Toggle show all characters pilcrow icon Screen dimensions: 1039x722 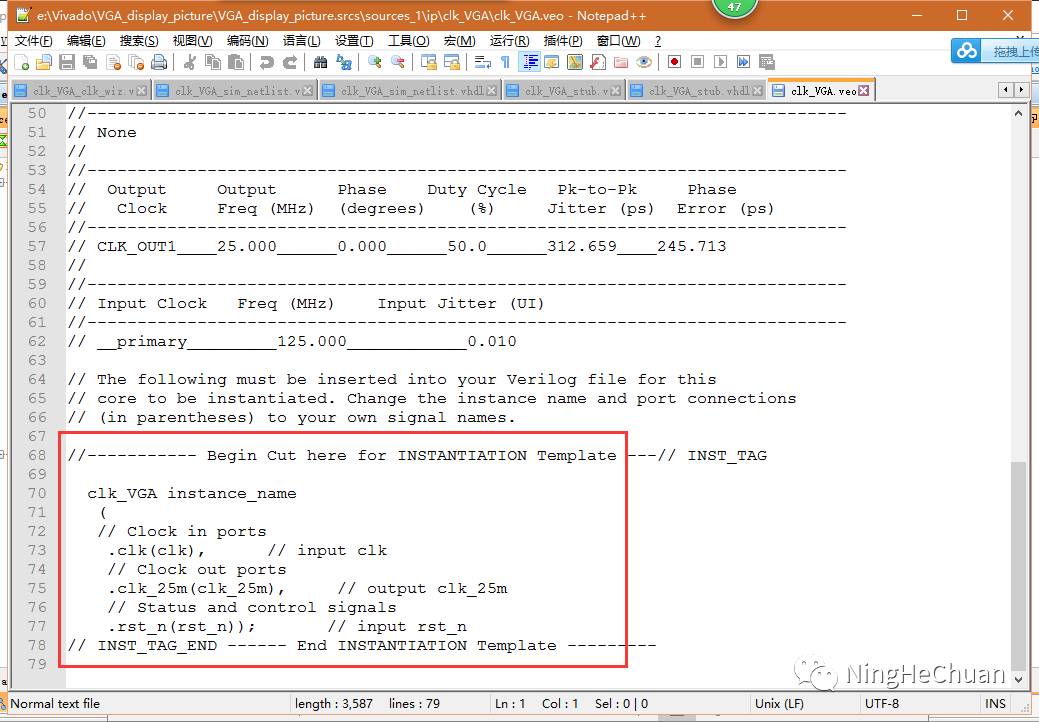click(505, 62)
